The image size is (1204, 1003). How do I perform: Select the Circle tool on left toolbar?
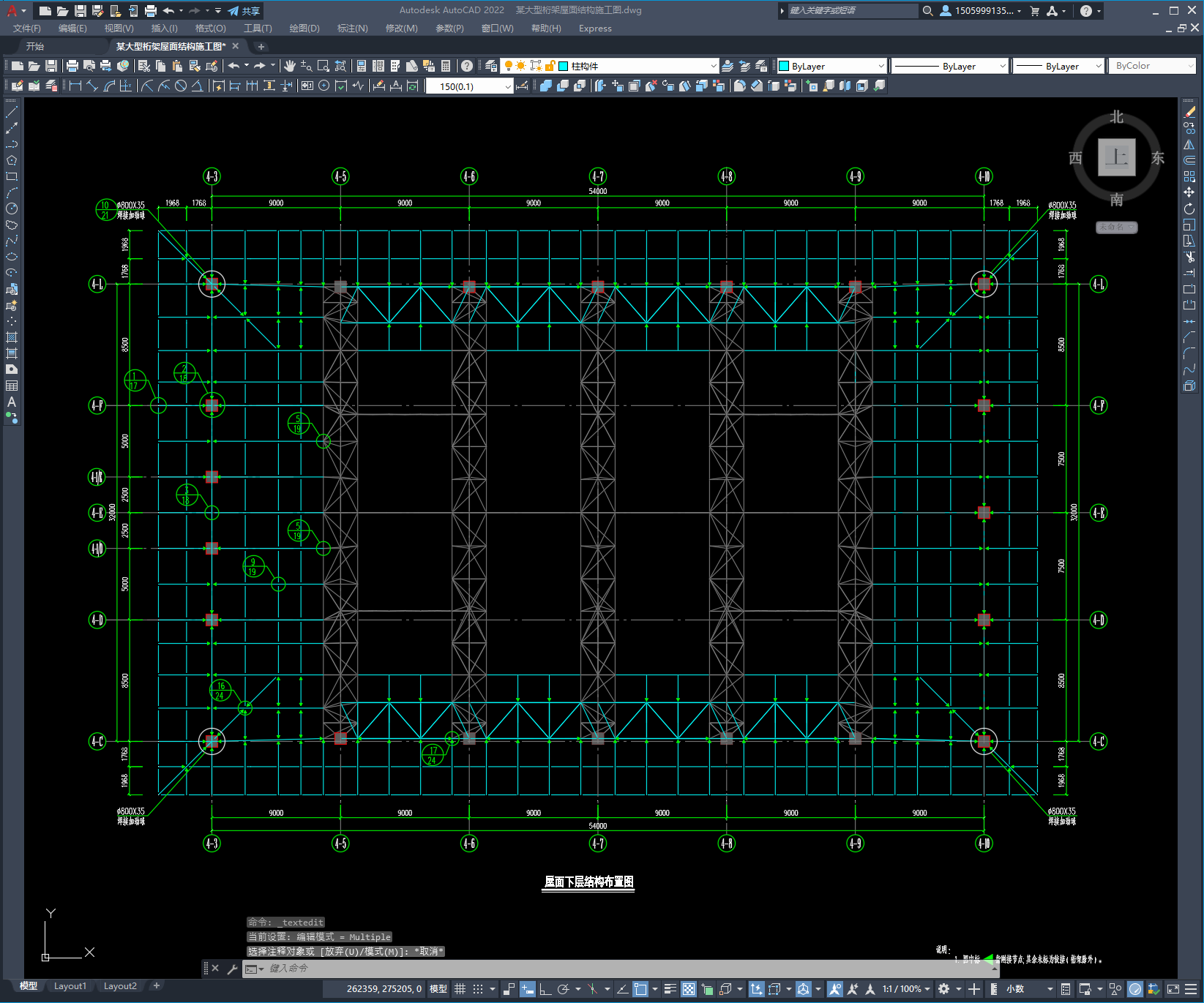(x=12, y=209)
